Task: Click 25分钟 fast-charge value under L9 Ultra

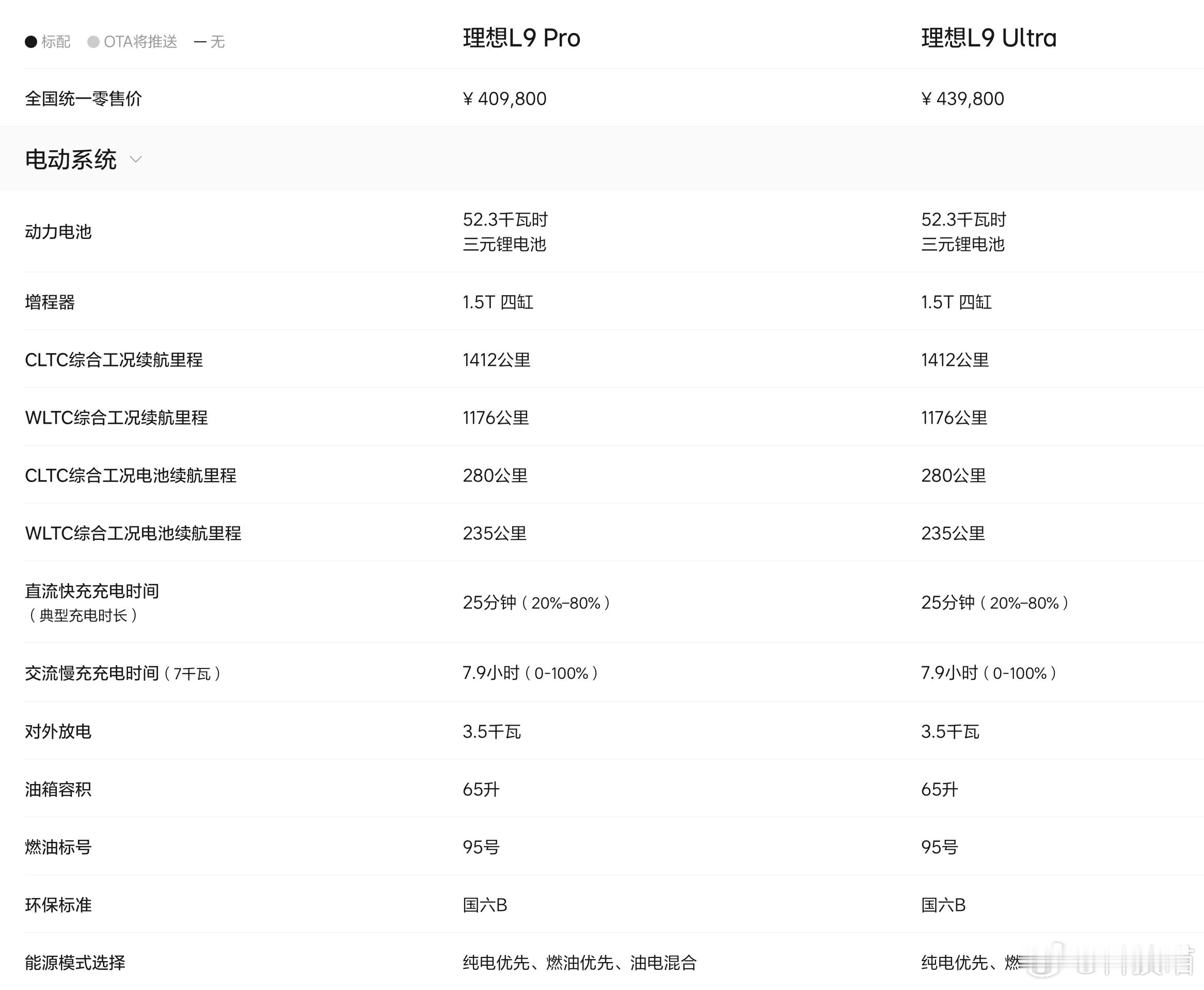Action: (995, 603)
